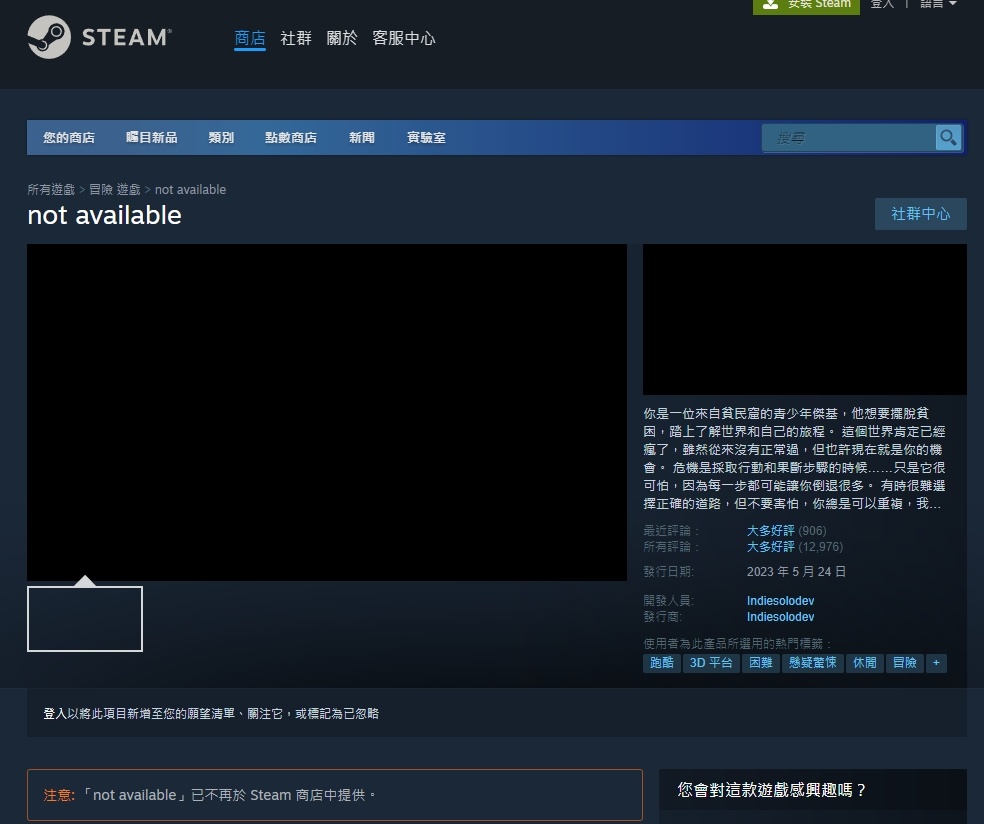
Task: Click the developer Indiesolodev link
Action: pos(780,601)
